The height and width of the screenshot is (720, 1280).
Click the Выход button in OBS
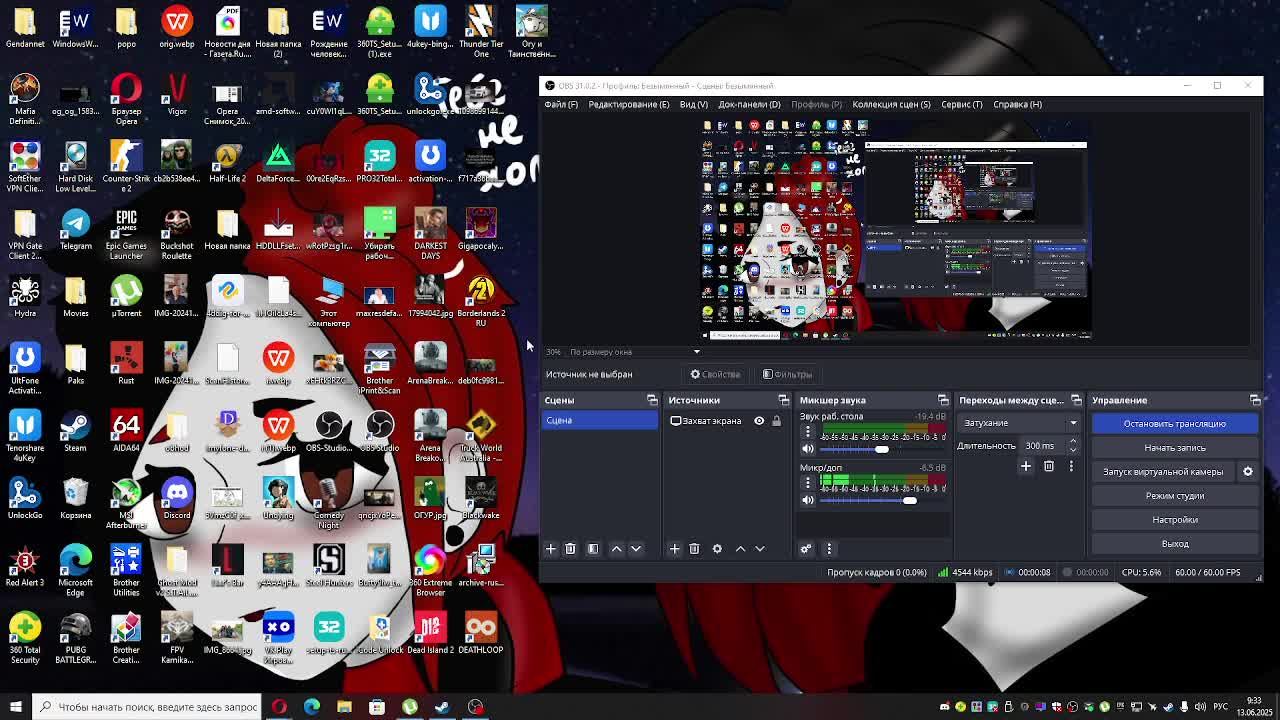pos(1174,544)
